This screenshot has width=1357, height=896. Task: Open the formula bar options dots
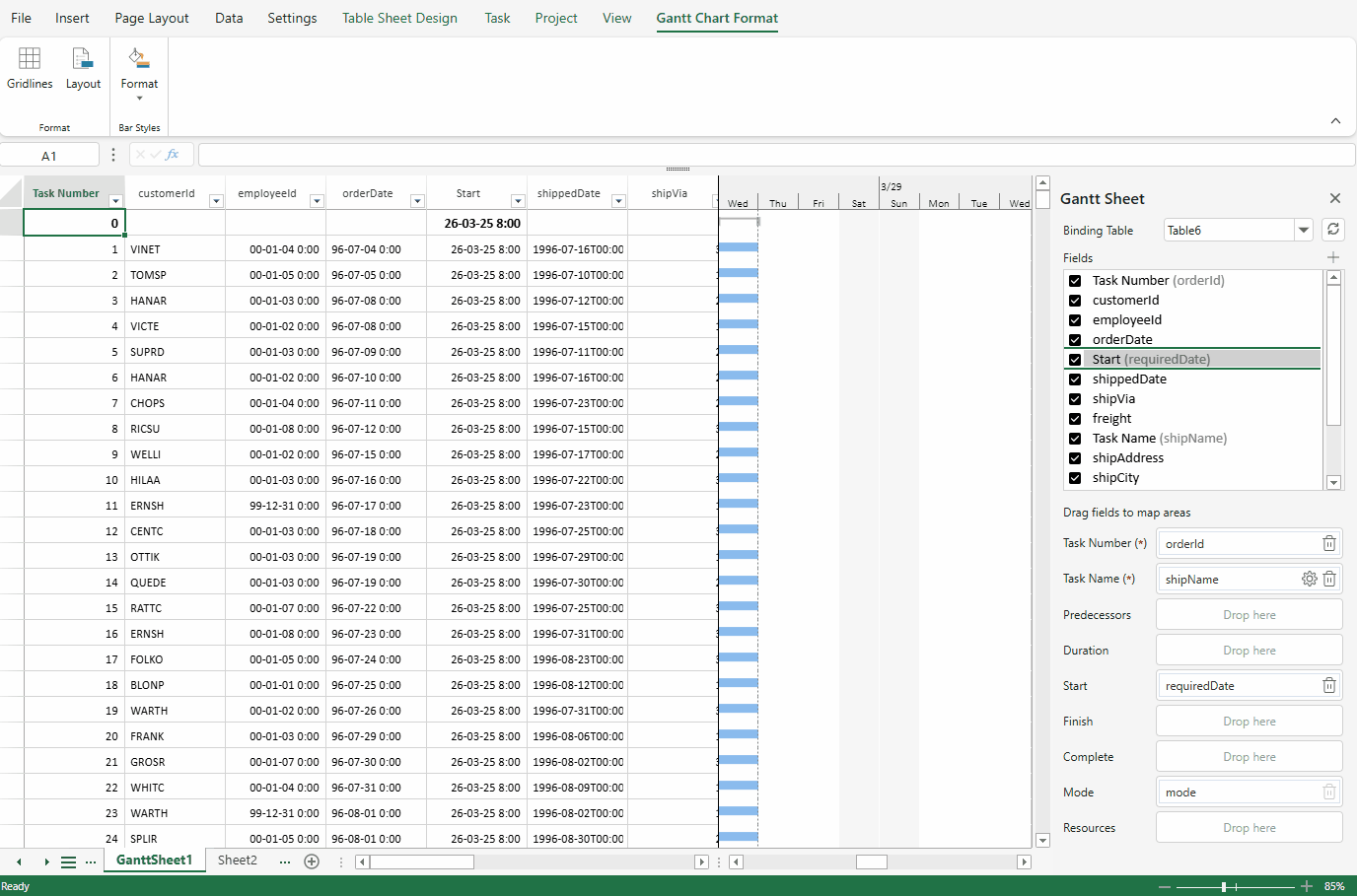(x=113, y=155)
